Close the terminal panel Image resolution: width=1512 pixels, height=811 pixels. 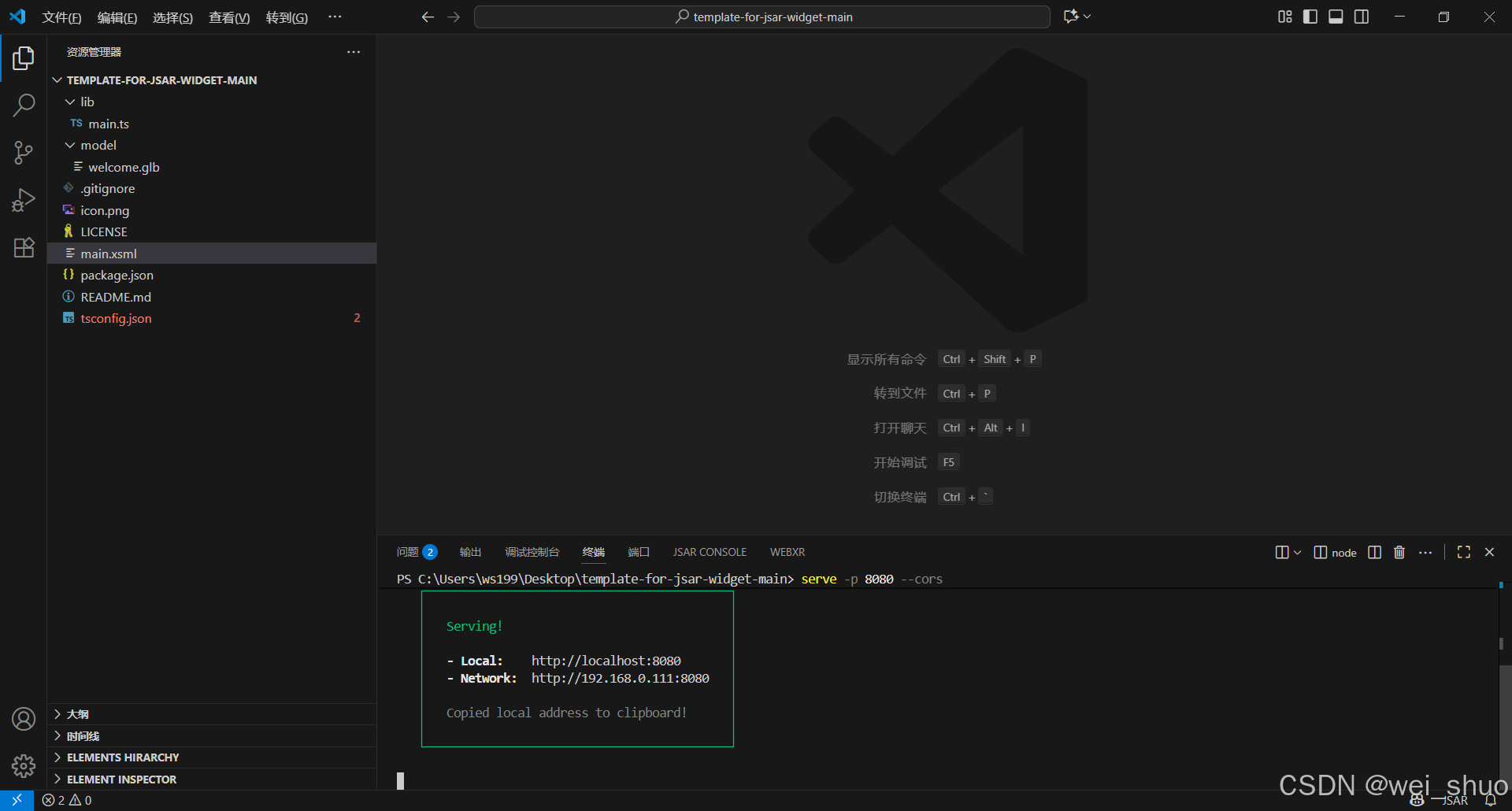(1489, 552)
